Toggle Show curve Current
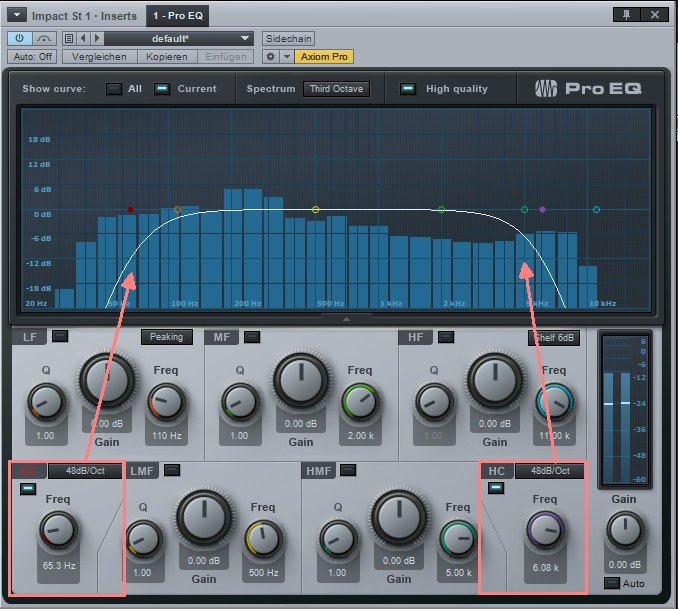 pyautogui.click(x=162, y=89)
